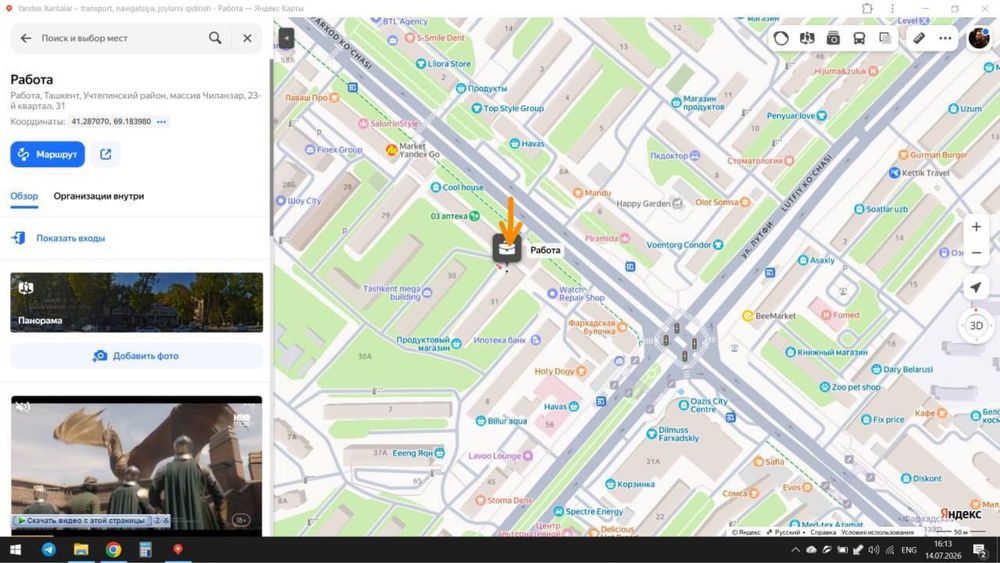Share the place via the share icon

(x=105, y=154)
